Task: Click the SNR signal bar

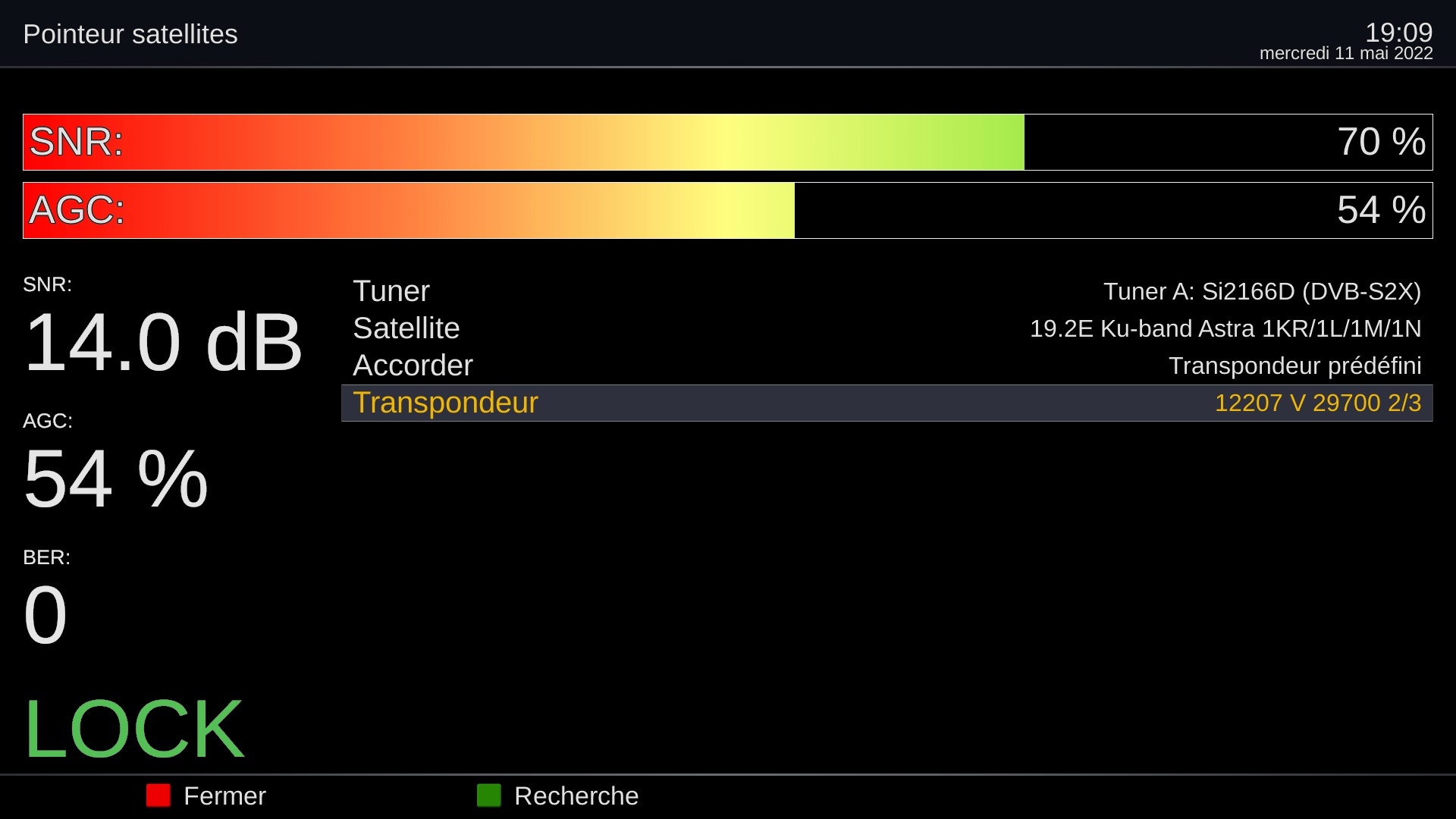Action: tap(523, 143)
